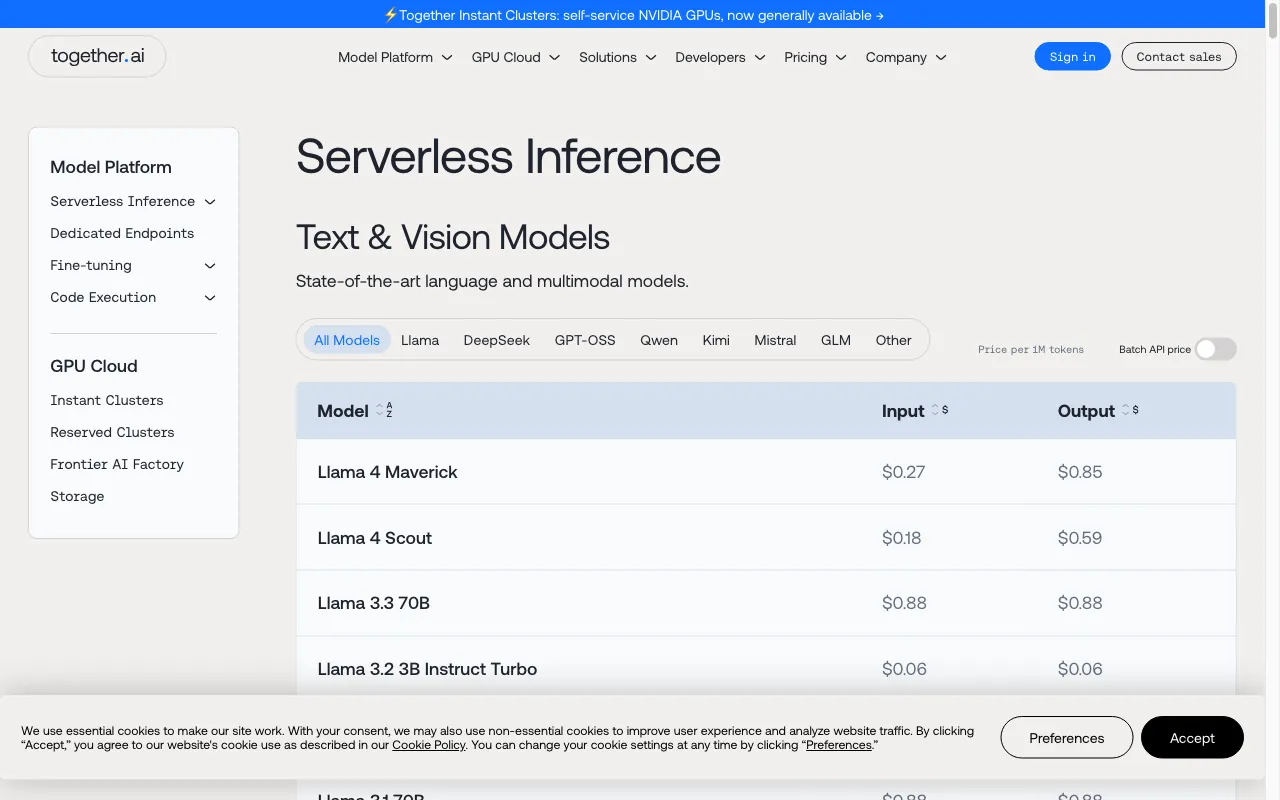Viewport: 1280px width, 800px height.
Task: Click the Sign in button
Action: point(1073,57)
